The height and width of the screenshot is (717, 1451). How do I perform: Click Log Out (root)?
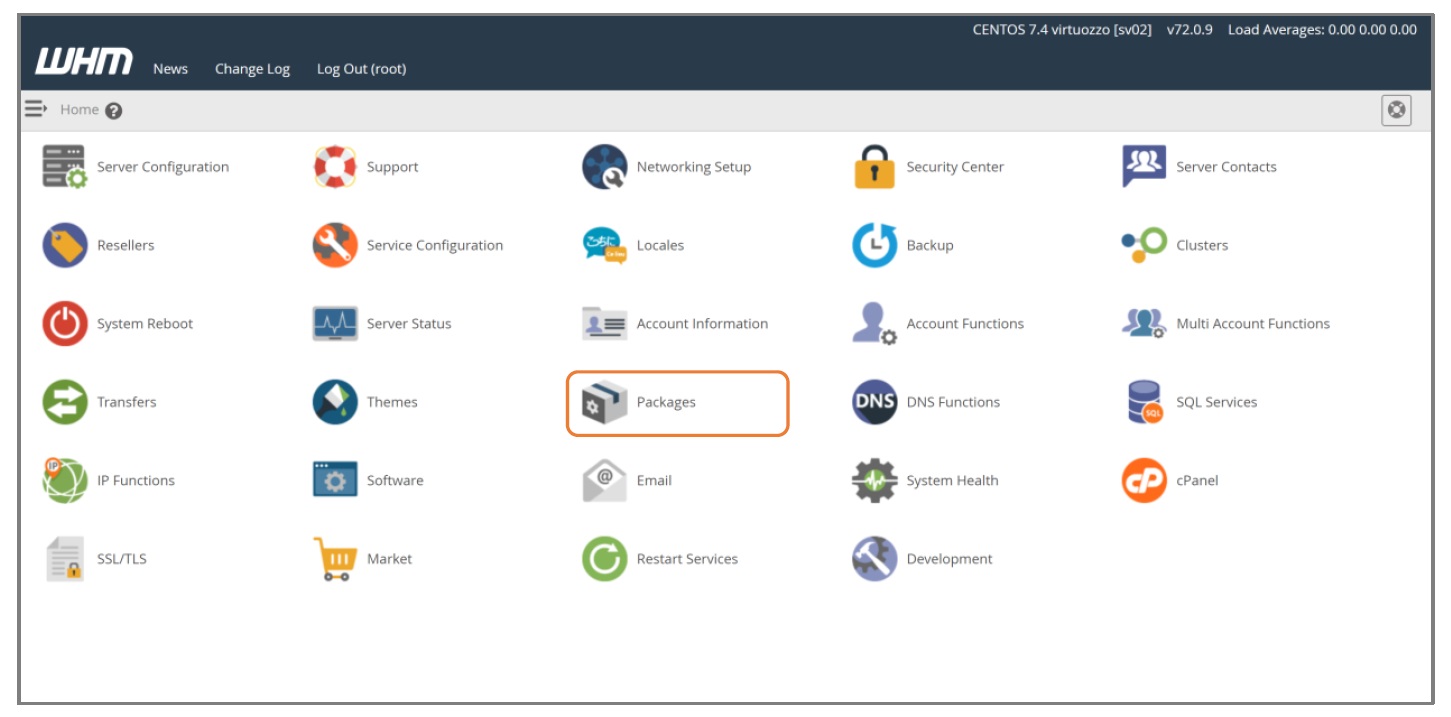tap(361, 69)
